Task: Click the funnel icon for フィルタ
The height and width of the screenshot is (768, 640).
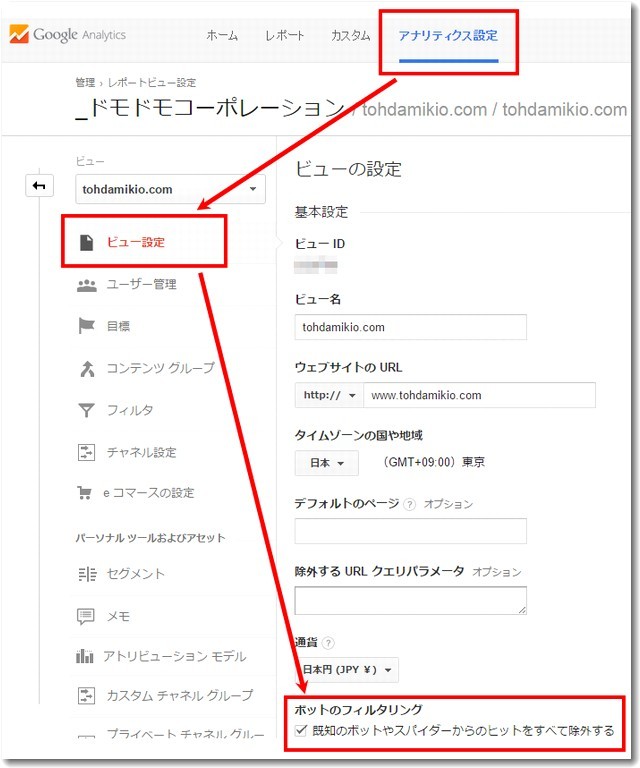Action: click(86, 410)
